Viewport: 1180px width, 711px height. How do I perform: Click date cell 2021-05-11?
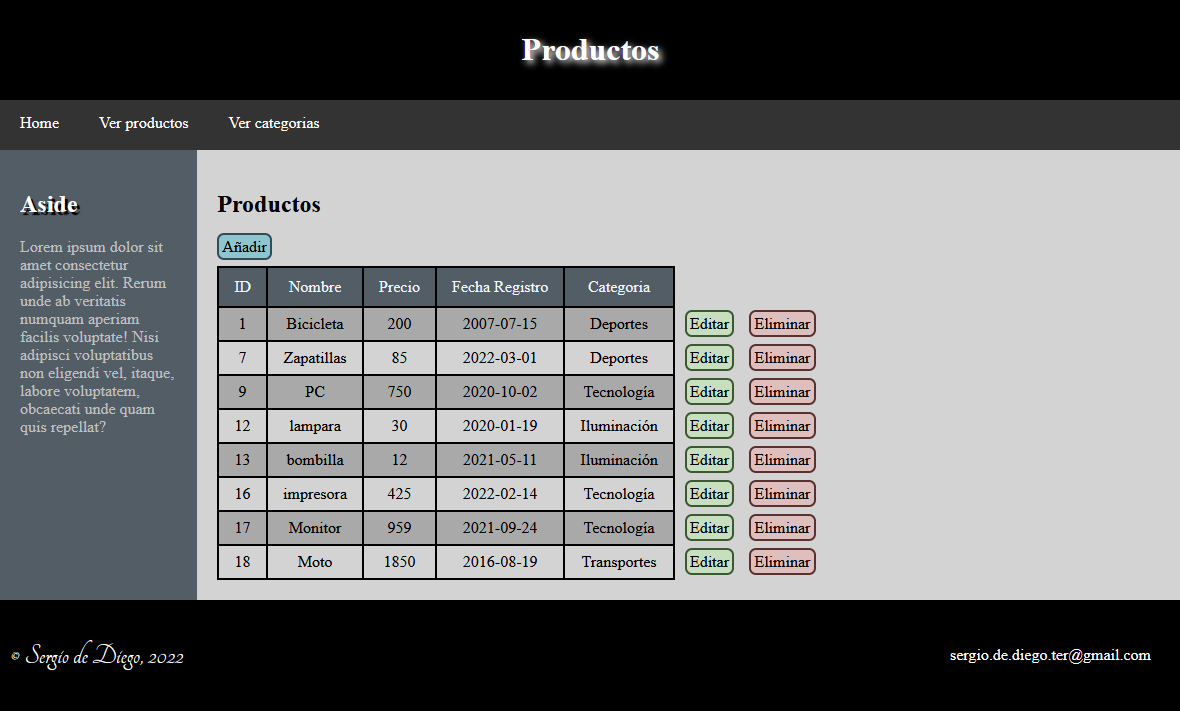coord(500,460)
